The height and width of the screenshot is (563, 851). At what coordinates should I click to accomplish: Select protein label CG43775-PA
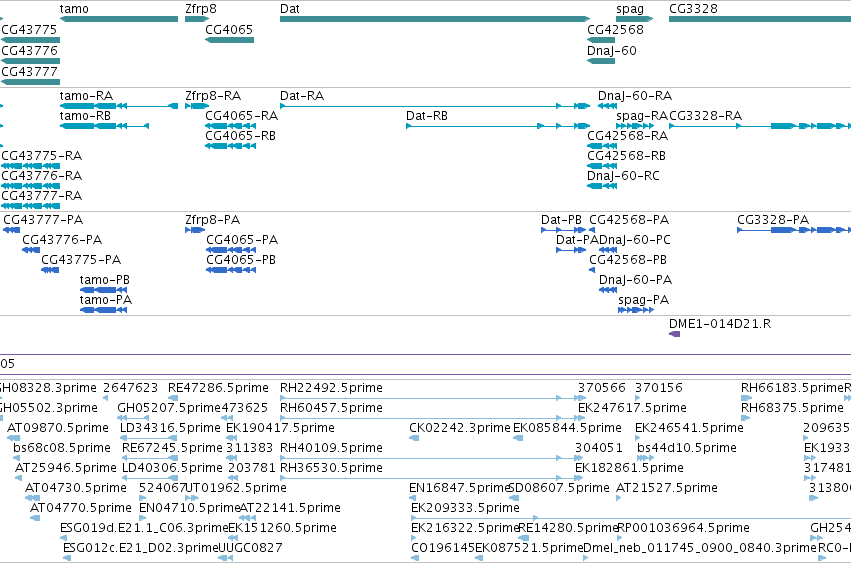(81, 260)
